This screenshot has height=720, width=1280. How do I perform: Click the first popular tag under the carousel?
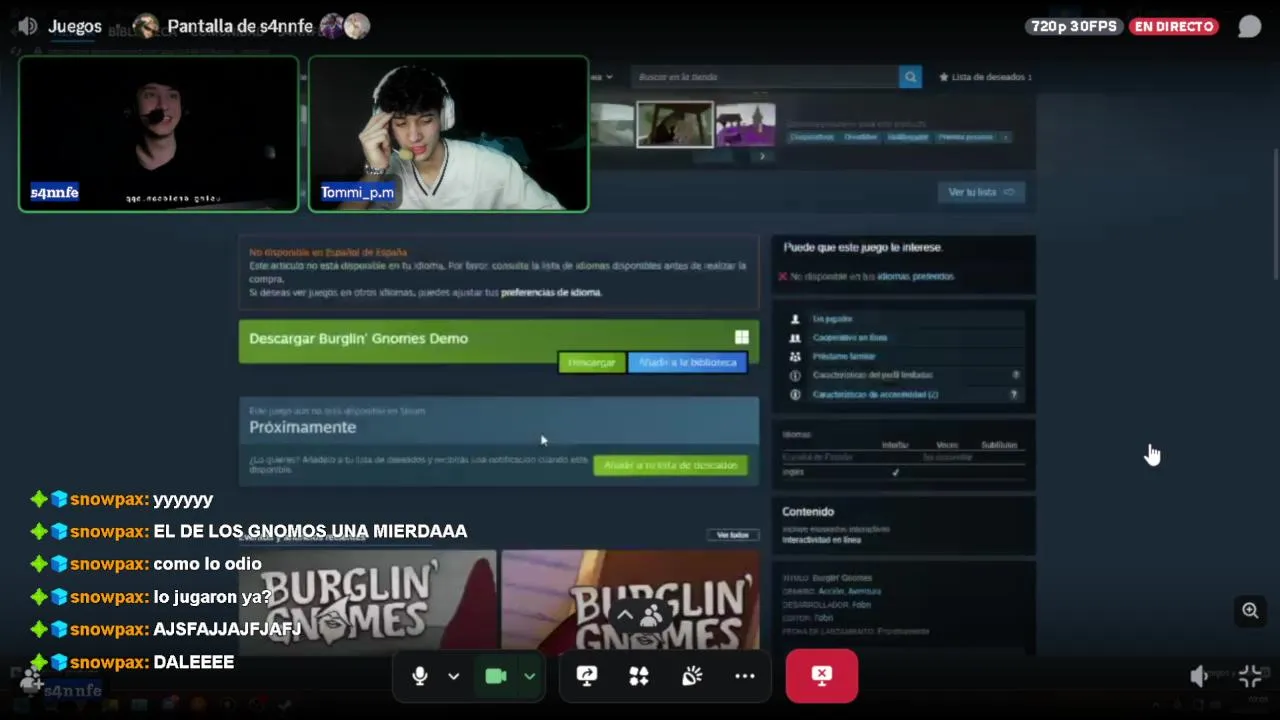point(811,137)
